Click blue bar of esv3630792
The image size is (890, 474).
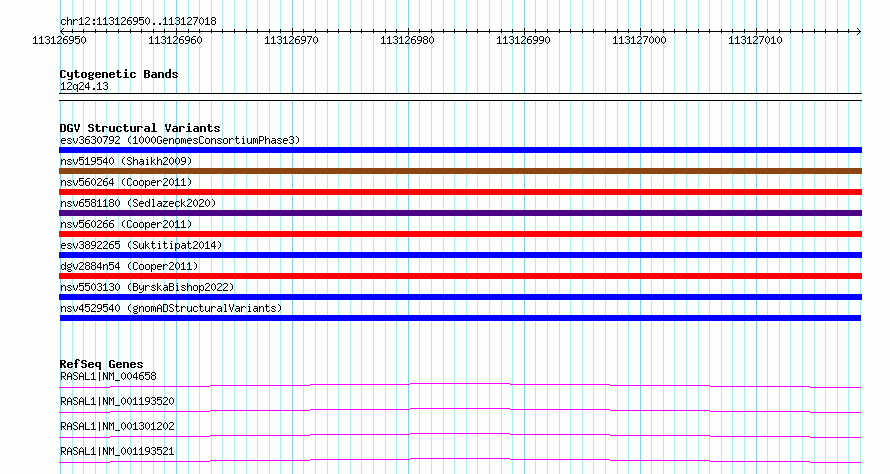(460, 150)
